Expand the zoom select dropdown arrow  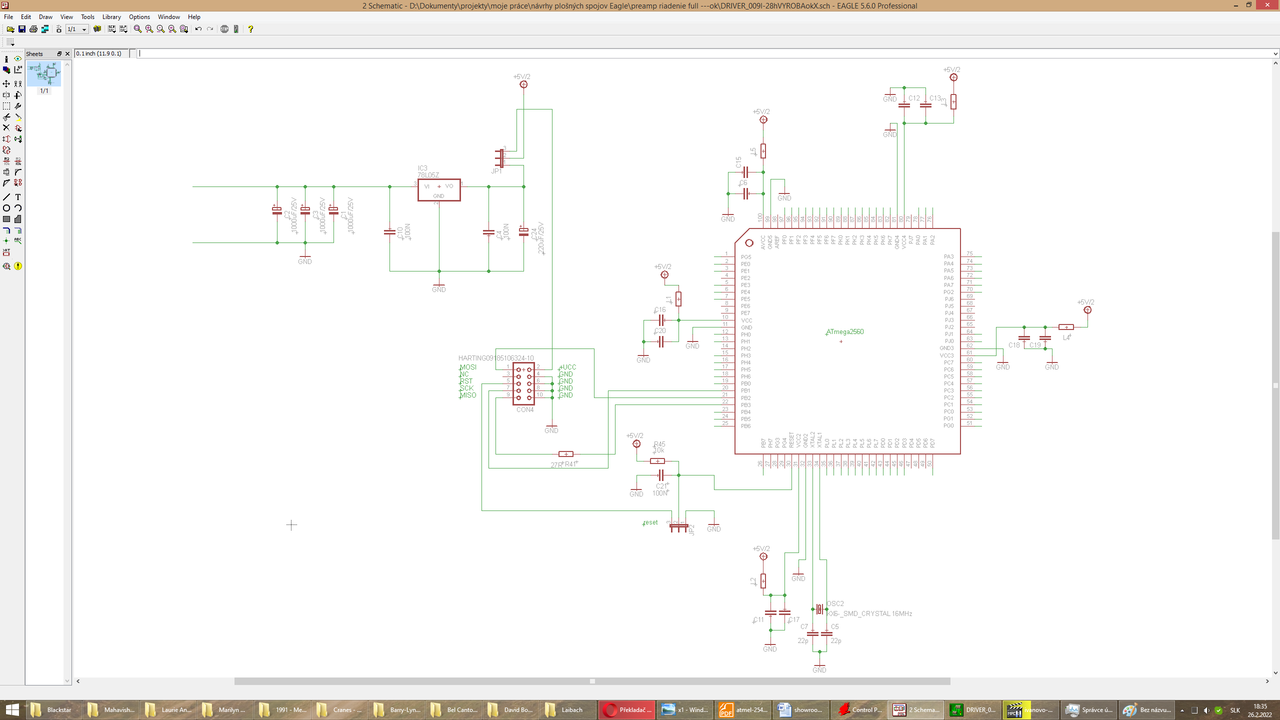coord(186,31)
